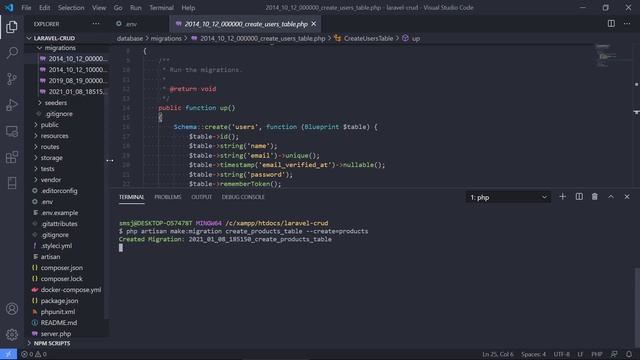Open the Accounts menu icon
Viewport: 640px width, 360px height.
[x=12, y=309]
